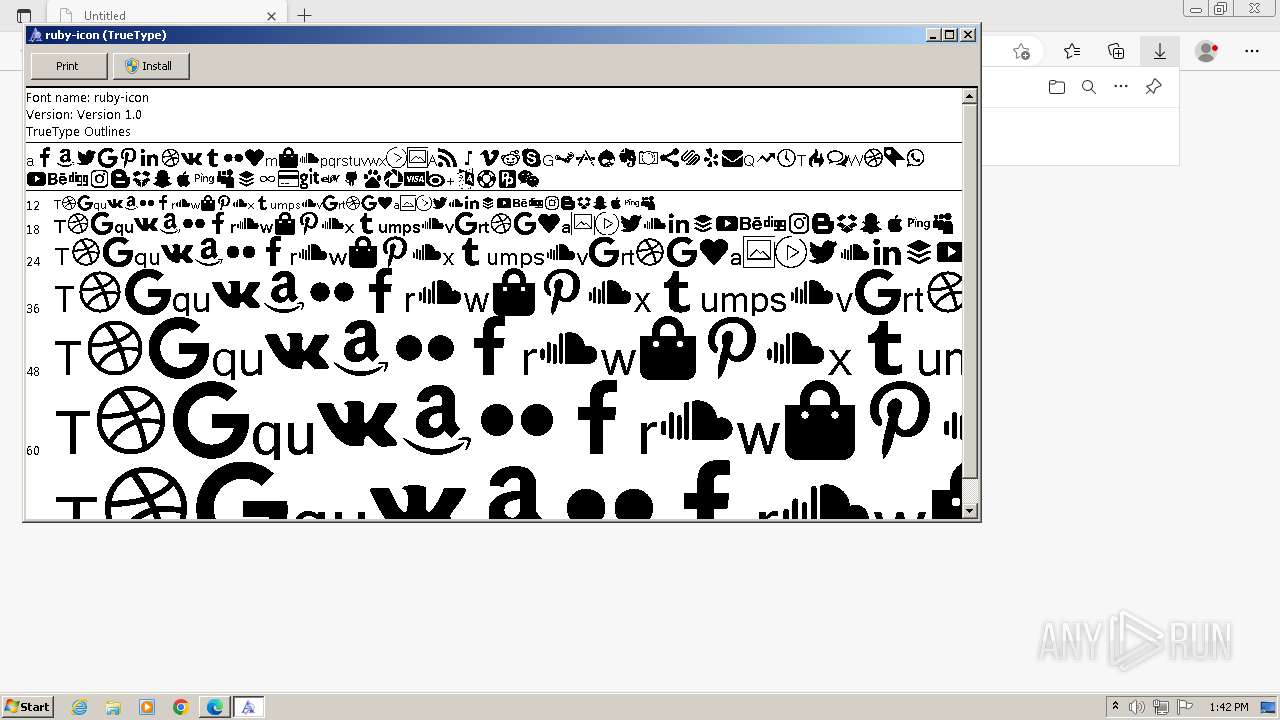1280x720 pixels.
Task: Open Internet Explorer from taskbar
Action: coord(79,707)
